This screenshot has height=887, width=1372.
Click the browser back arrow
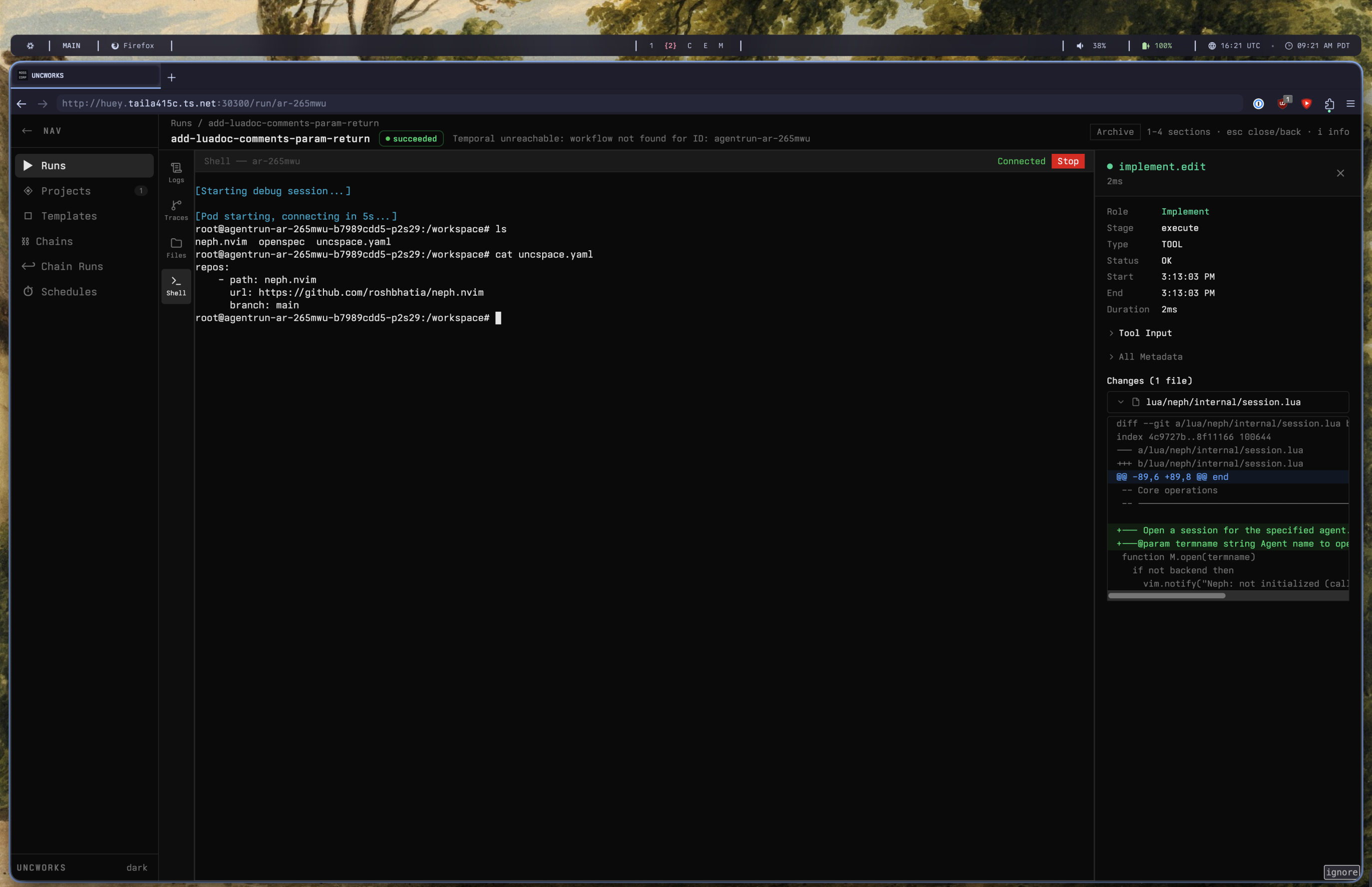(21, 104)
